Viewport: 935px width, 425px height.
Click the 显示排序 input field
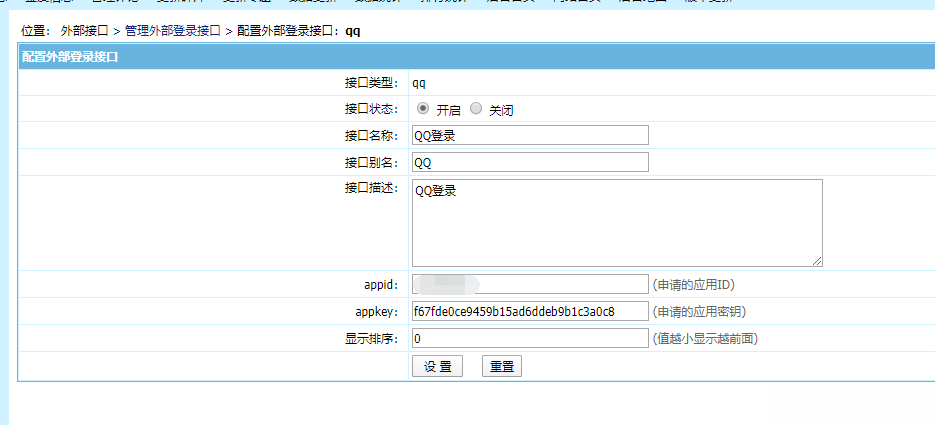click(x=530, y=338)
